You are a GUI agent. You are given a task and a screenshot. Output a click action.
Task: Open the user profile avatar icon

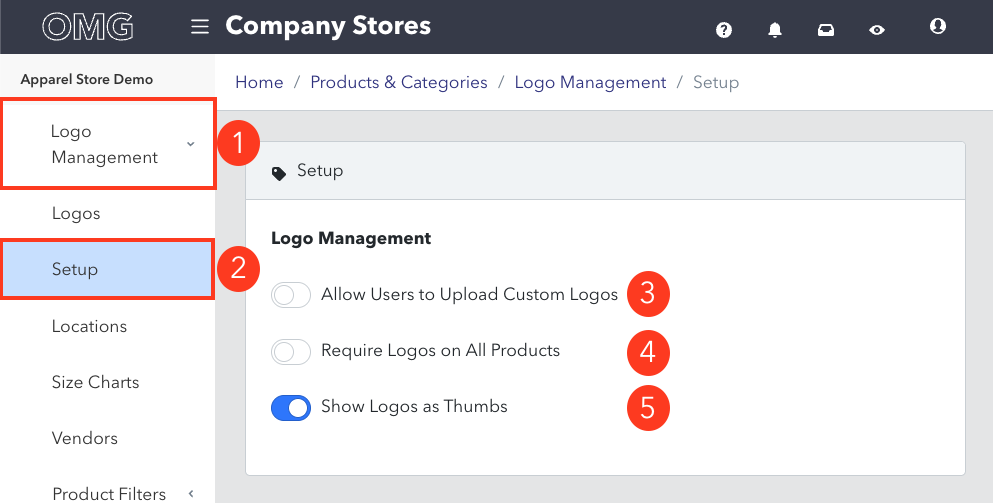point(938,26)
